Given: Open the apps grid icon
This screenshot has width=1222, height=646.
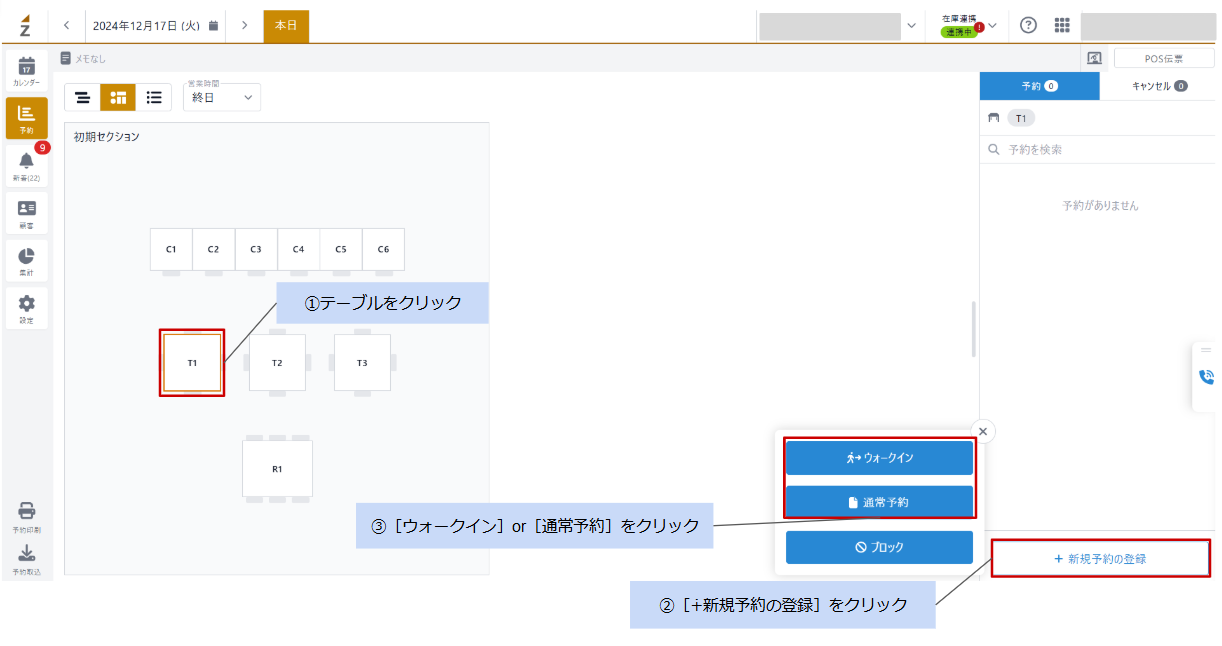Looking at the screenshot, I should click(x=1062, y=25).
